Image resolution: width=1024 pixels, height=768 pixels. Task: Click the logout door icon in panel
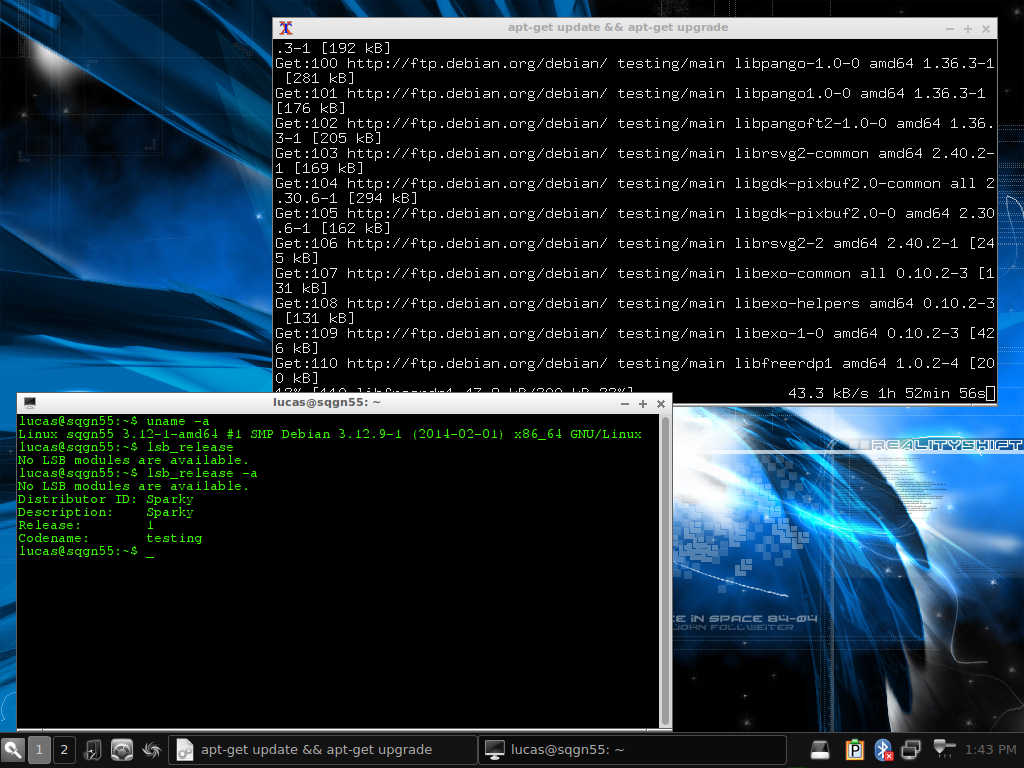(93, 750)
